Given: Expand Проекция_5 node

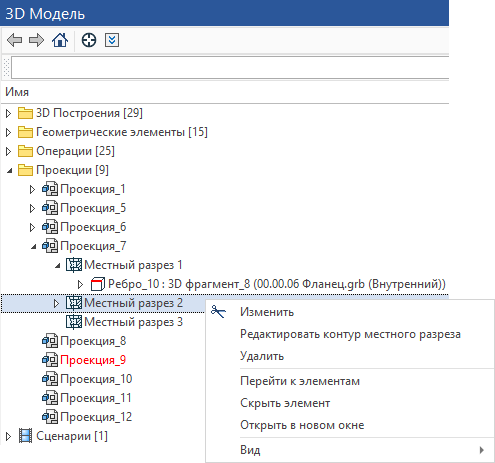Looking at the screenshot, I should [x=32, y=209].
